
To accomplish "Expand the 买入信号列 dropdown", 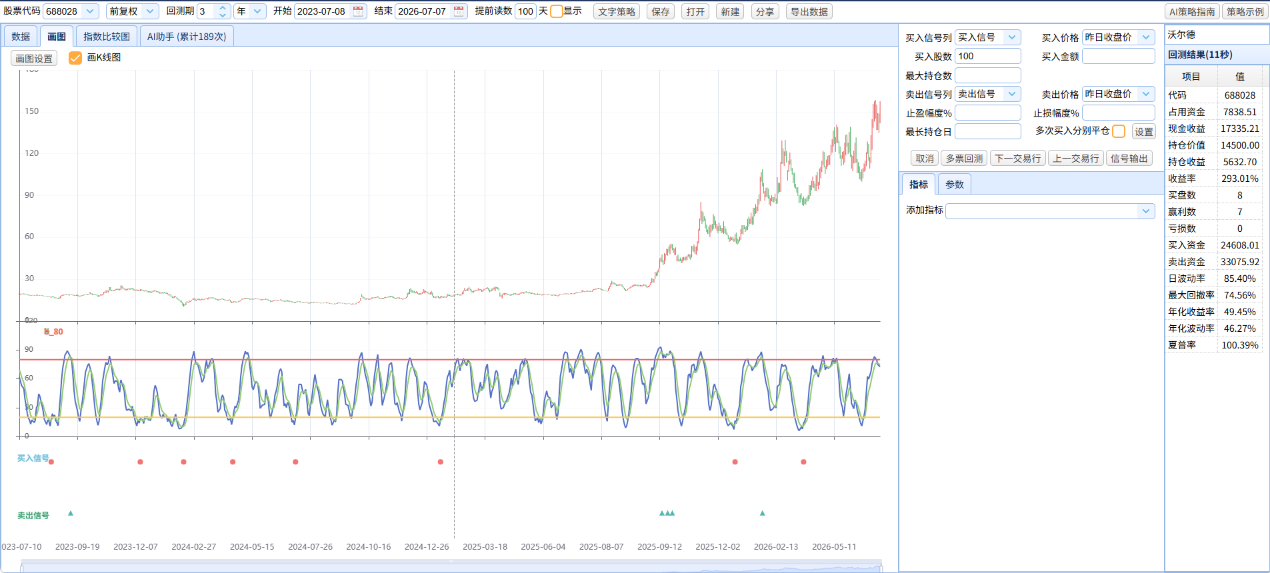I will point(1012,37).
